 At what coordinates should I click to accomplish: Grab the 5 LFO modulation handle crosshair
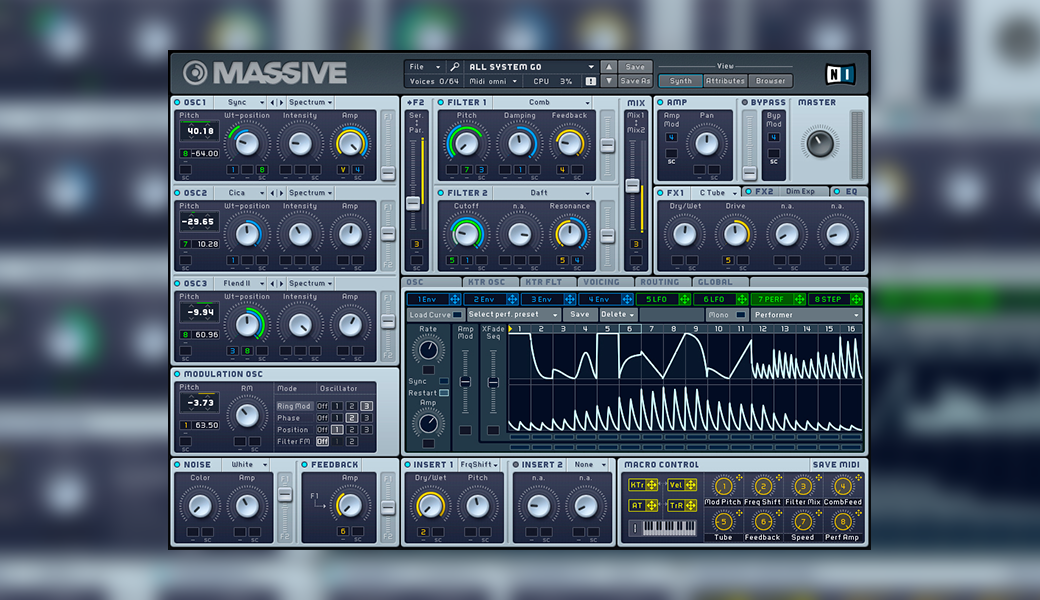(x=684, y=300)
